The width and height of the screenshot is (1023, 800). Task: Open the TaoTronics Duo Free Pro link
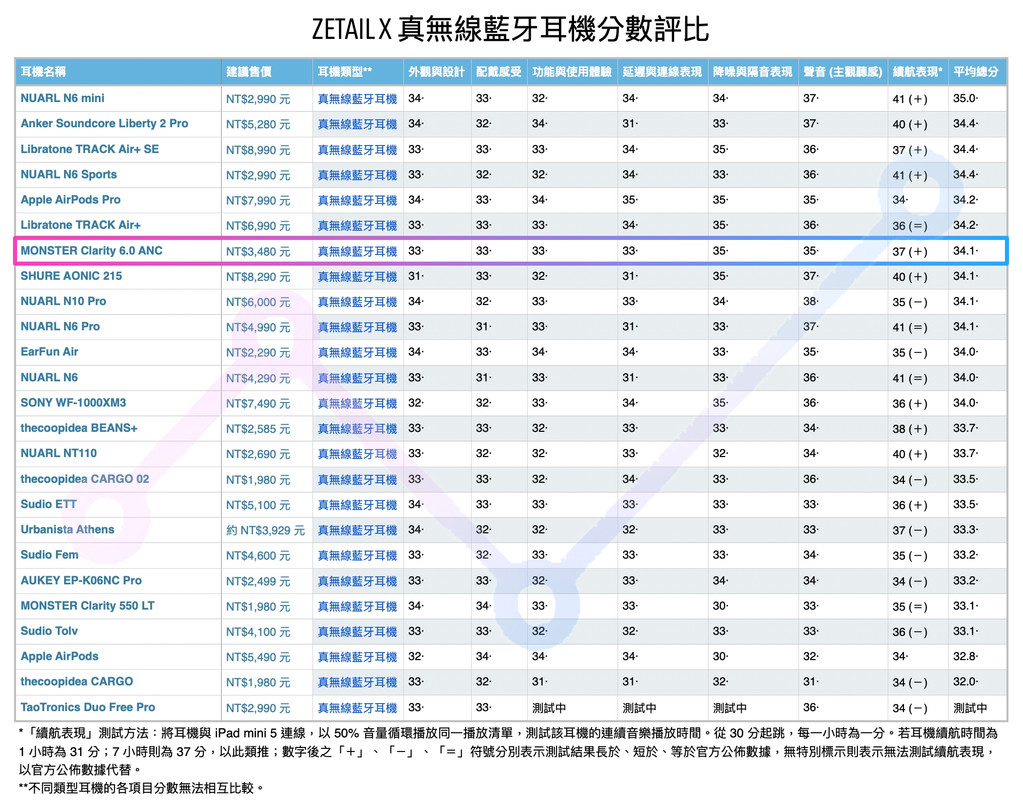87,707
